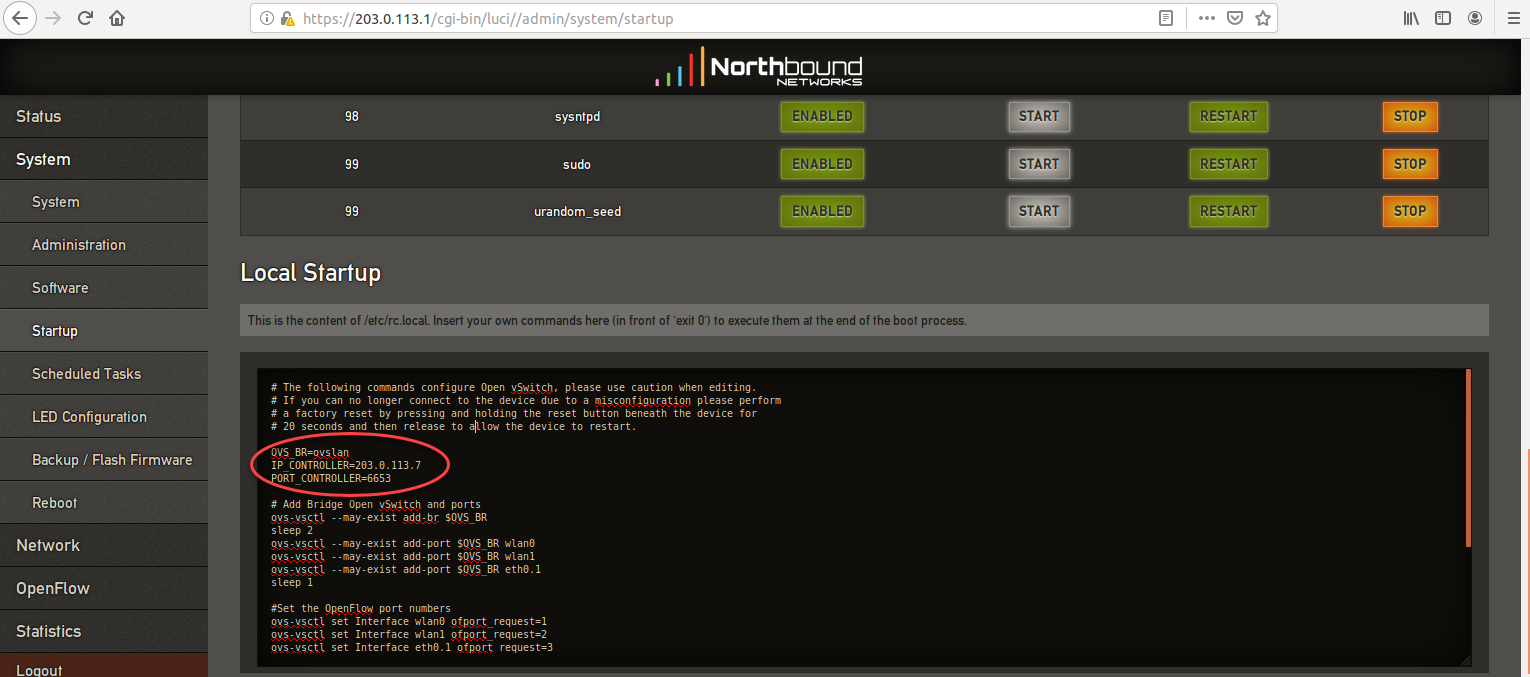Open the Administration page
The height and width of the screenshot is (677, 1530).
[x=104, y=245]
